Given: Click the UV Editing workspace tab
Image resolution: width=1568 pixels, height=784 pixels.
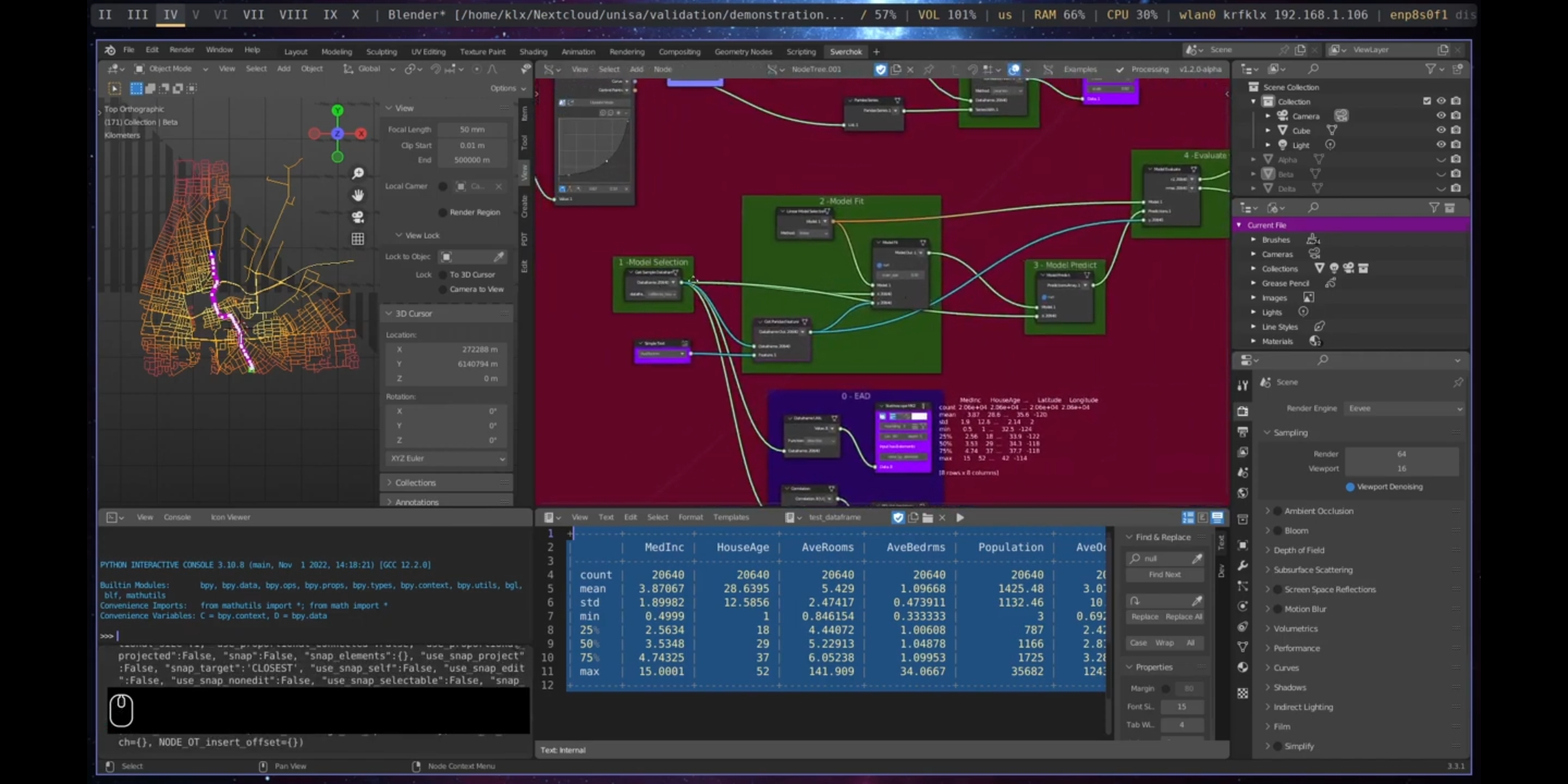Looking at the screenshot, I should point(427,51).
